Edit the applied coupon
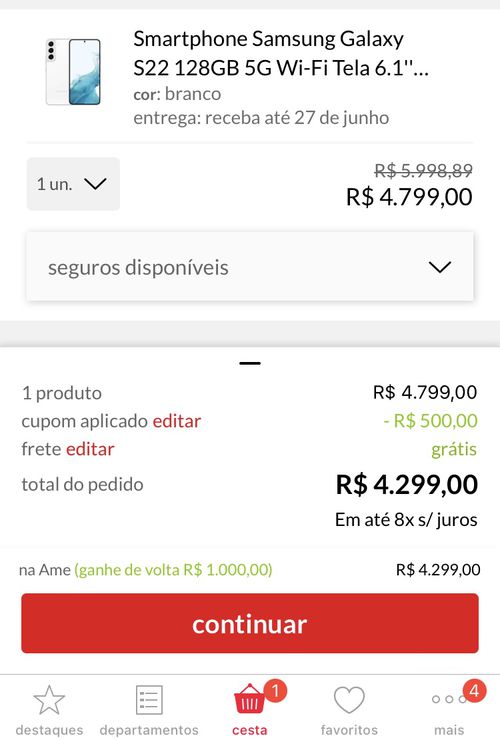 (x=177, y=421)
